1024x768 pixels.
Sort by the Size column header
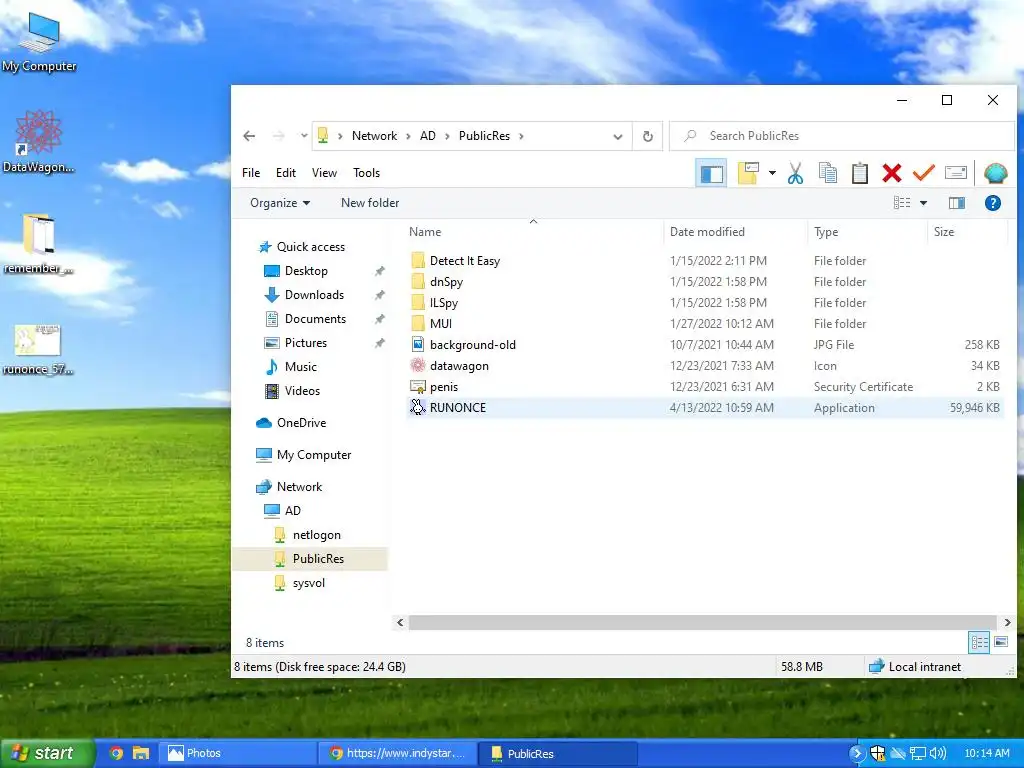[967, 232]
